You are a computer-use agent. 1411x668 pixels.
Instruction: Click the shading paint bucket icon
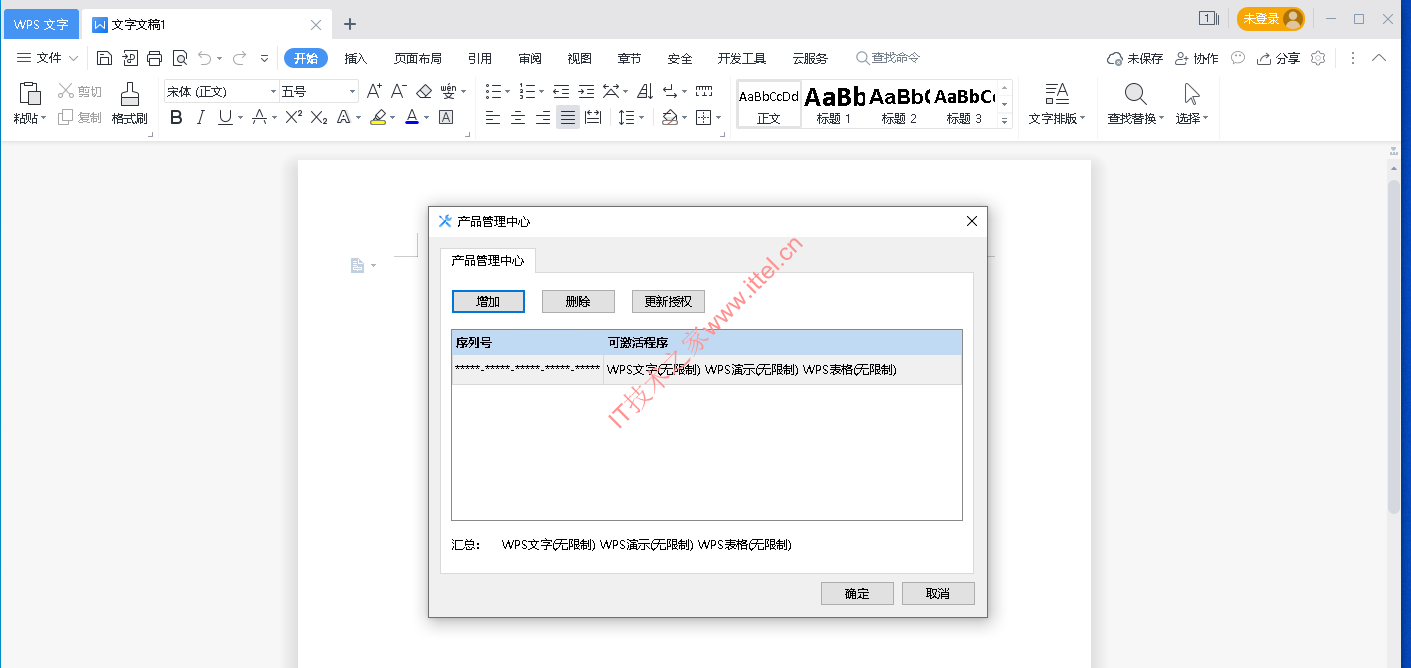(x=670, y=118)
